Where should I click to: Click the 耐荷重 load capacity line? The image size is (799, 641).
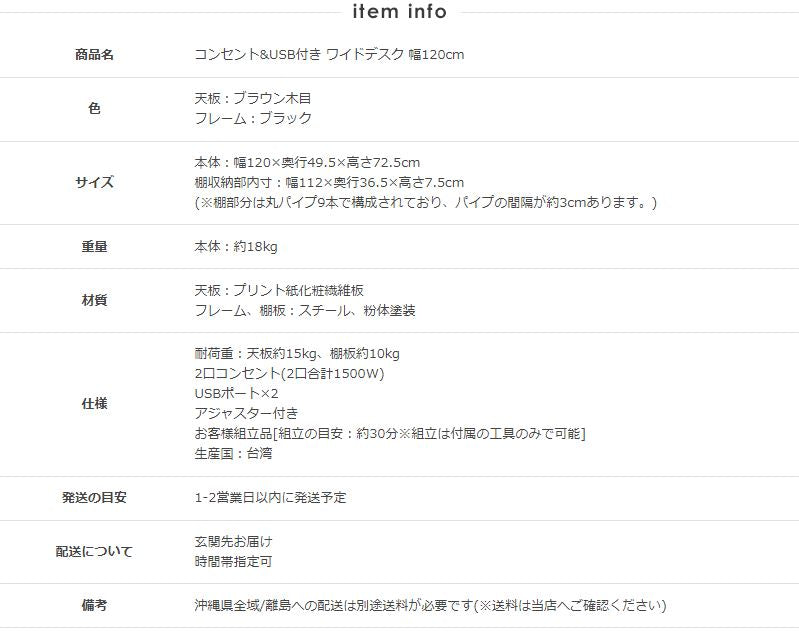(x=297, y=354)
